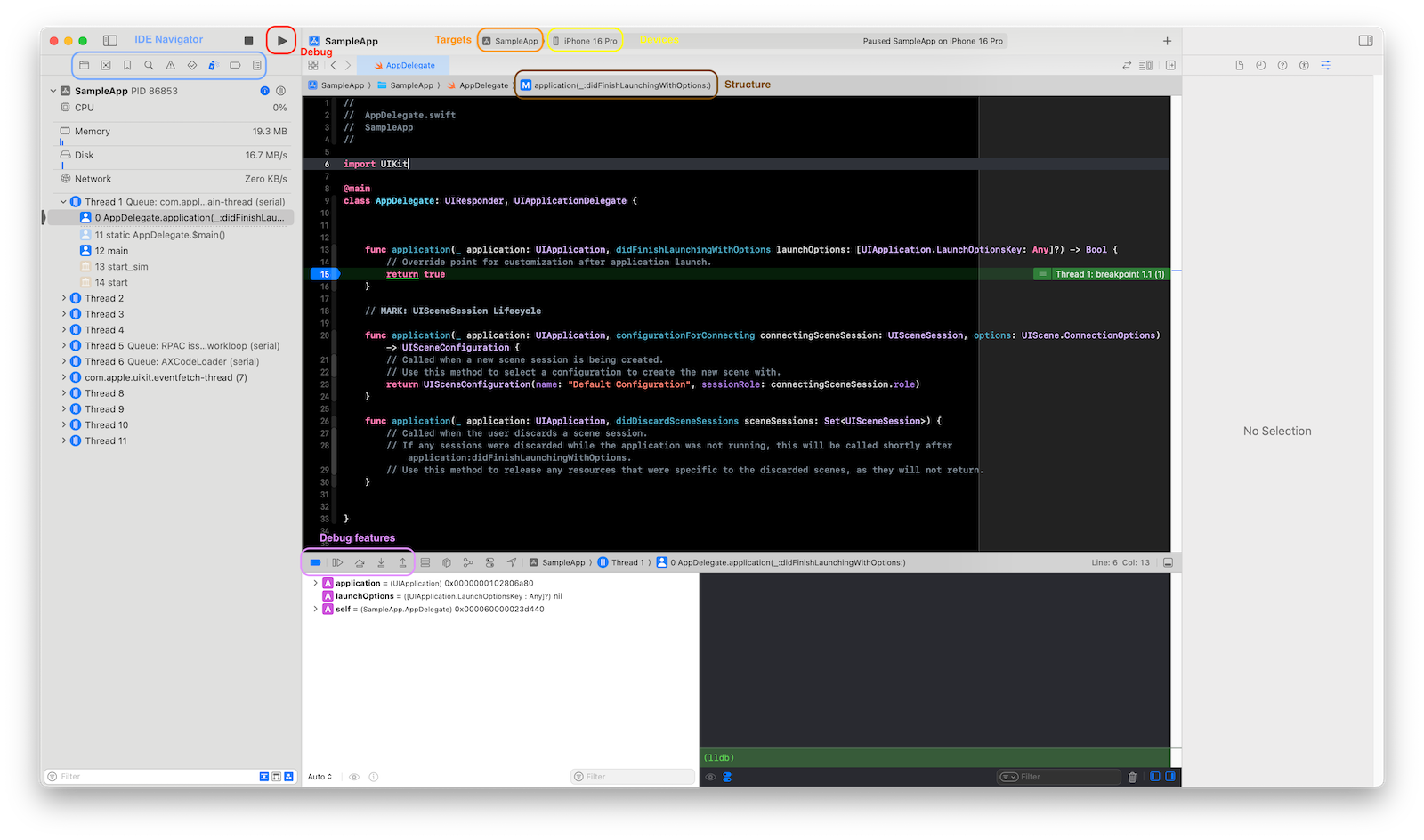Open the Issue navigator warning icon
1424x840 pixels.
click(170, 65)
